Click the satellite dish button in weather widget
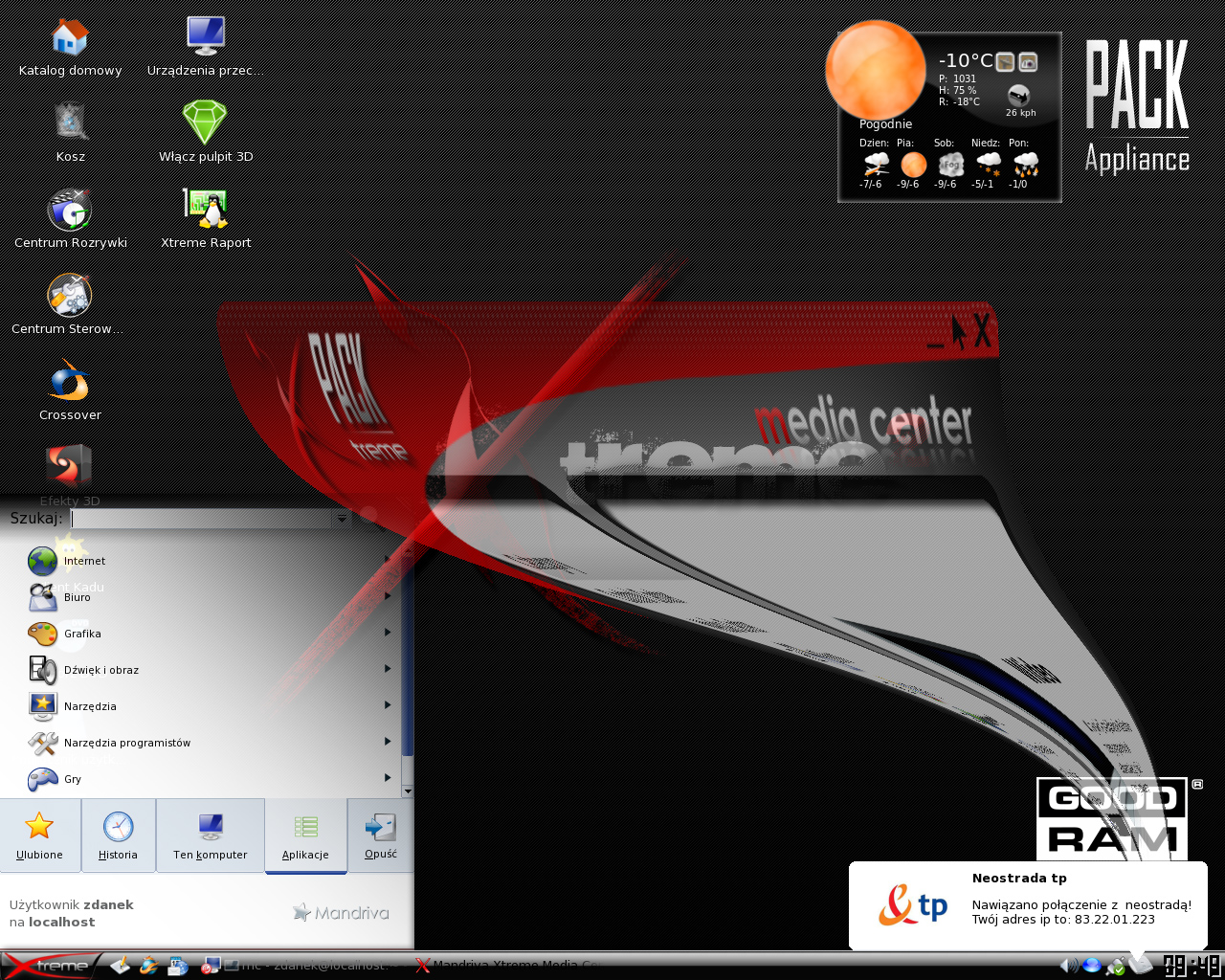Screen dimensions: 1225x980 coord(1005,62)
